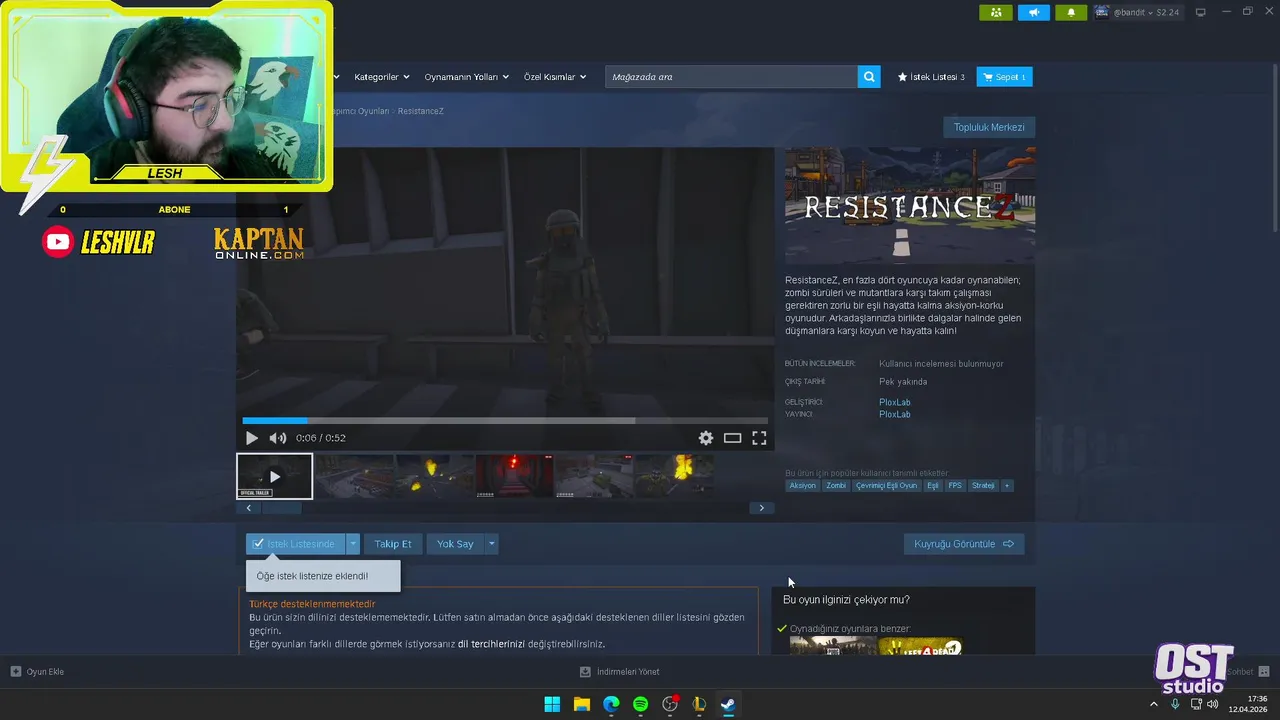The height and width of the screenshot is (720, 1280).
Task: Select the Eşli tag
Action: click(x=933, y=486)
